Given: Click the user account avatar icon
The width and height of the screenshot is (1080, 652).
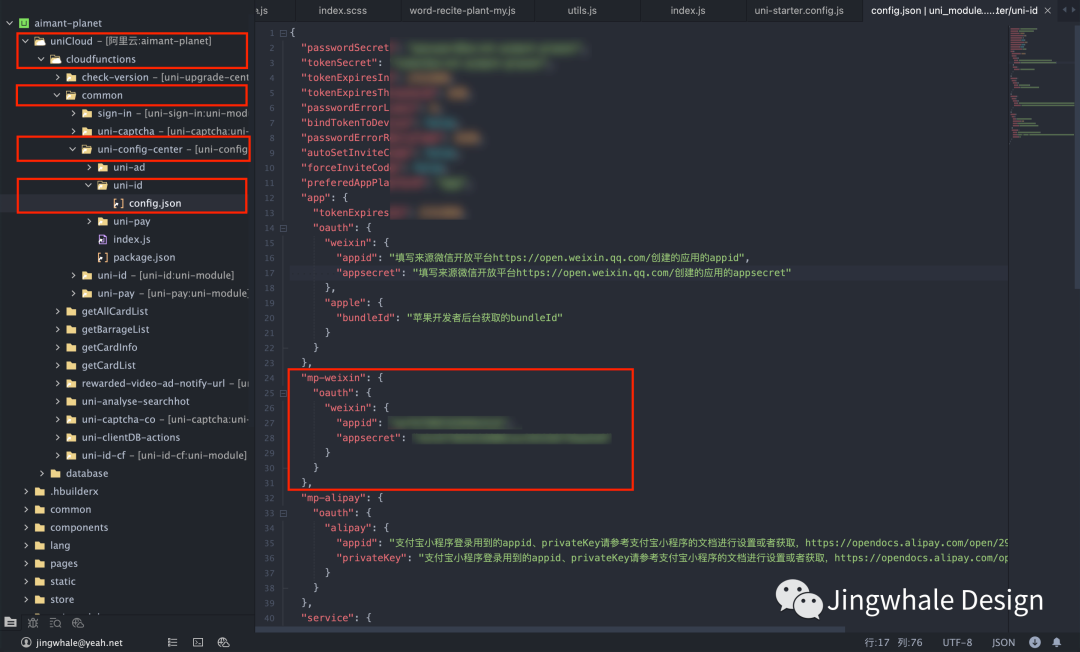Looking at the screenshot, I should tap(26, 642).
